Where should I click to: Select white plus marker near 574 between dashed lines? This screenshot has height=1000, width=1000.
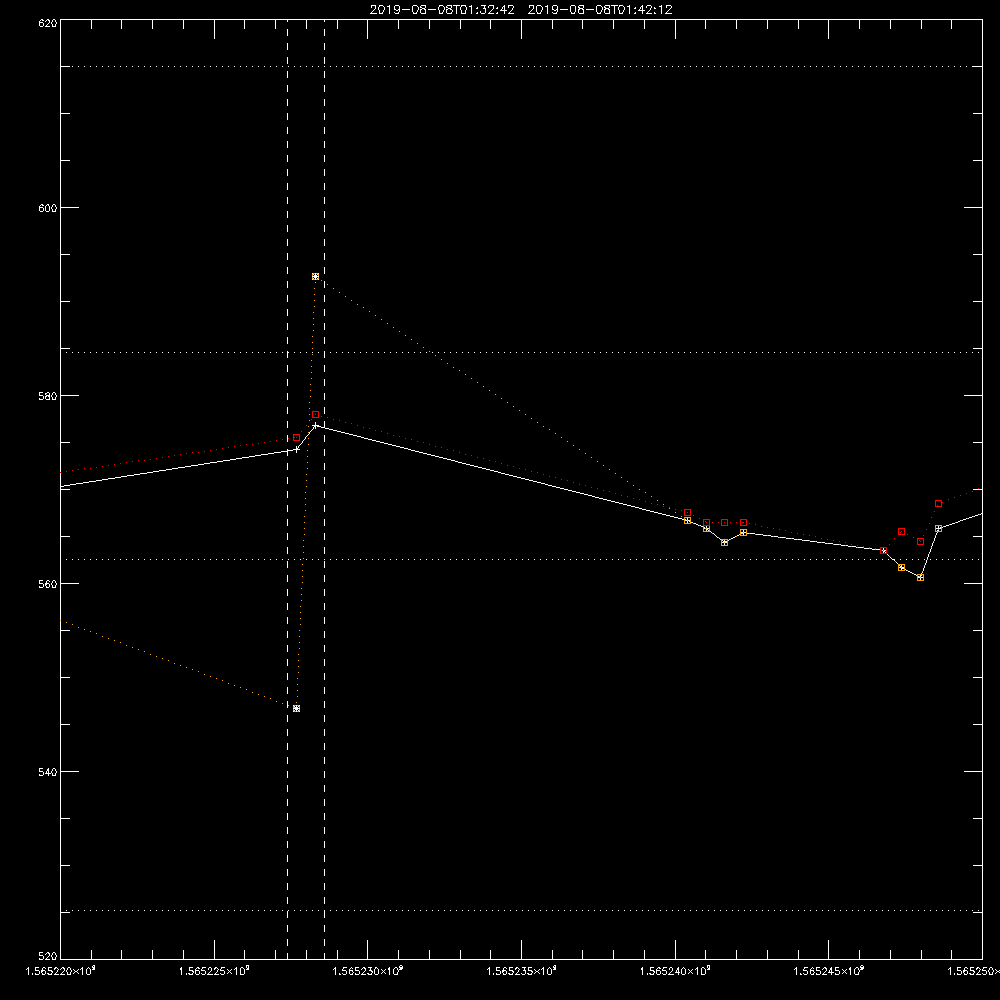click(297, 450)
